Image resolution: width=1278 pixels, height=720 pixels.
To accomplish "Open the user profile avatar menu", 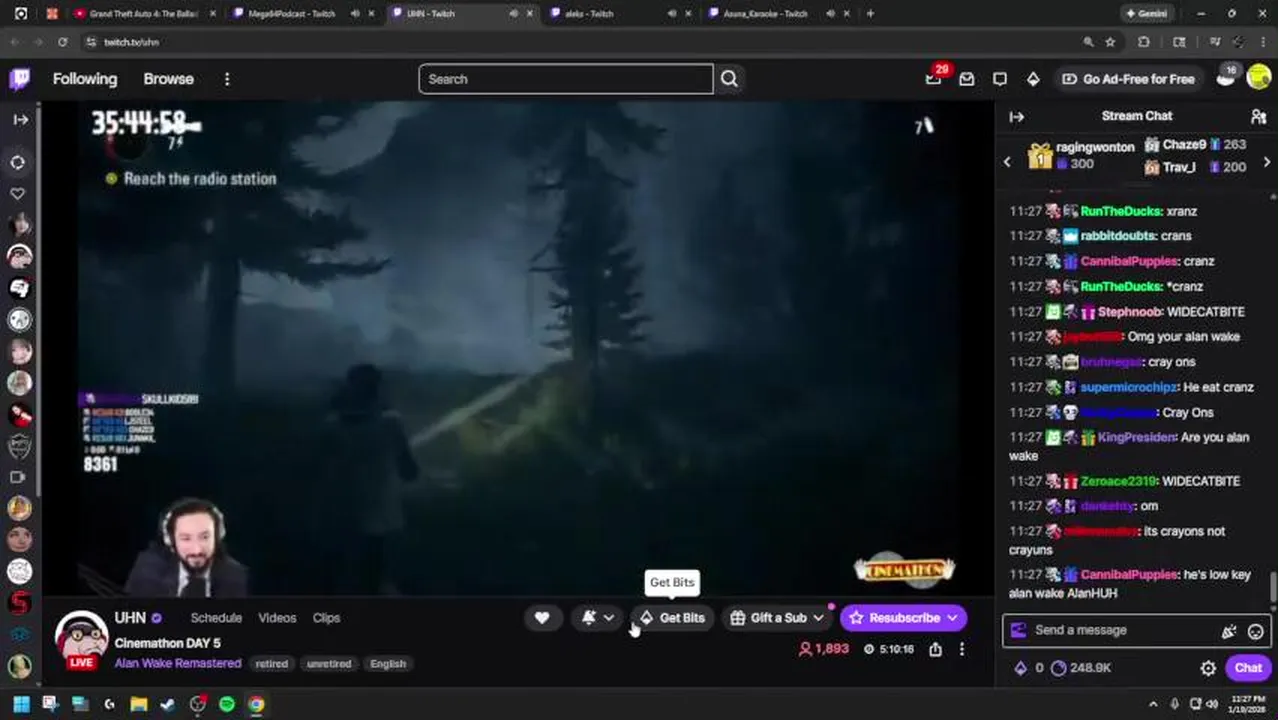I will coord(1258,79).
